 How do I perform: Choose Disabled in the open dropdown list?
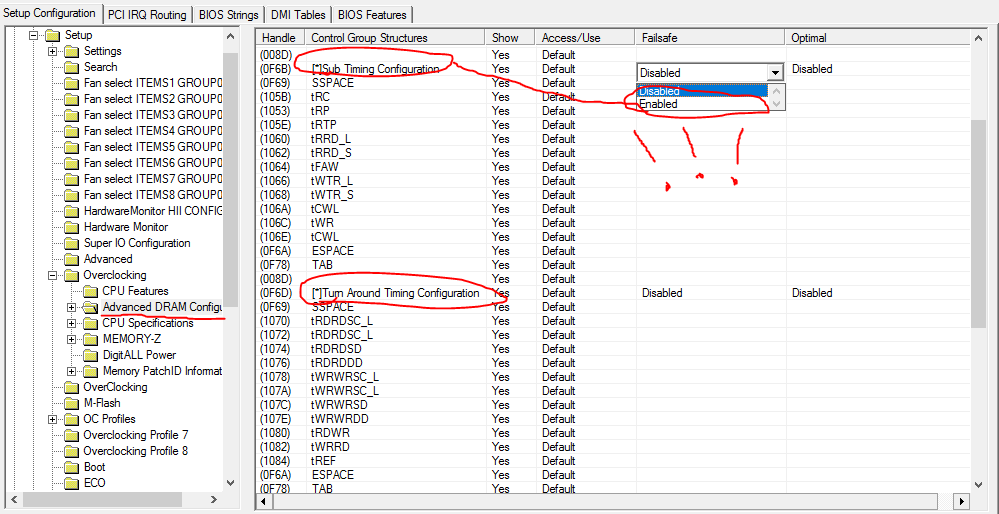pyautogui.click(x=700, y=91)
